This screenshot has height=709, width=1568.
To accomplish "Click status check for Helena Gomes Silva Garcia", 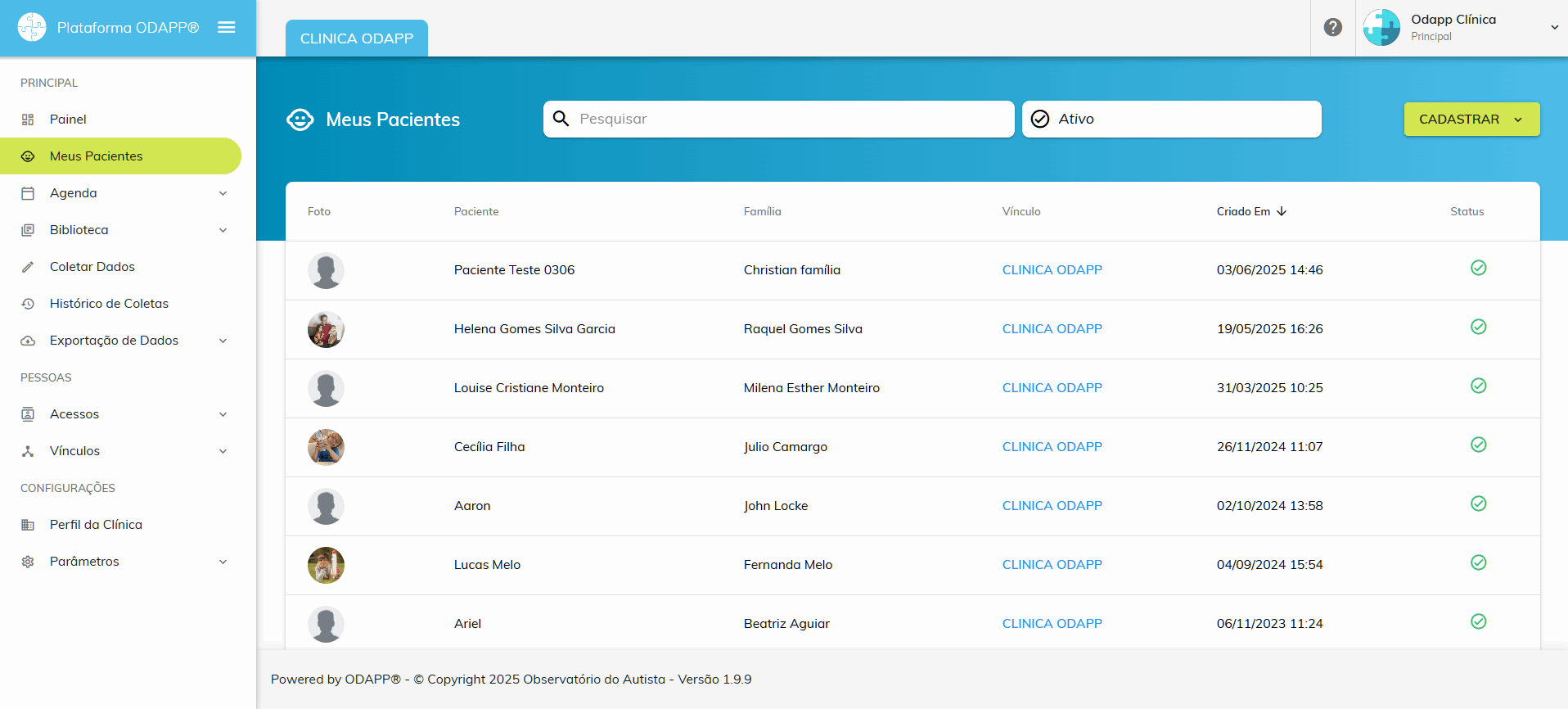I will [x=1479, y=327].
